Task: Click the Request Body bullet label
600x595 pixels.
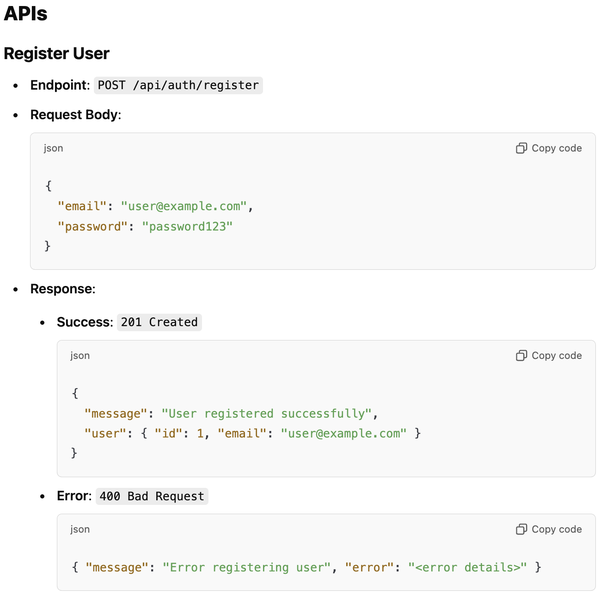Action: [75, 115]
